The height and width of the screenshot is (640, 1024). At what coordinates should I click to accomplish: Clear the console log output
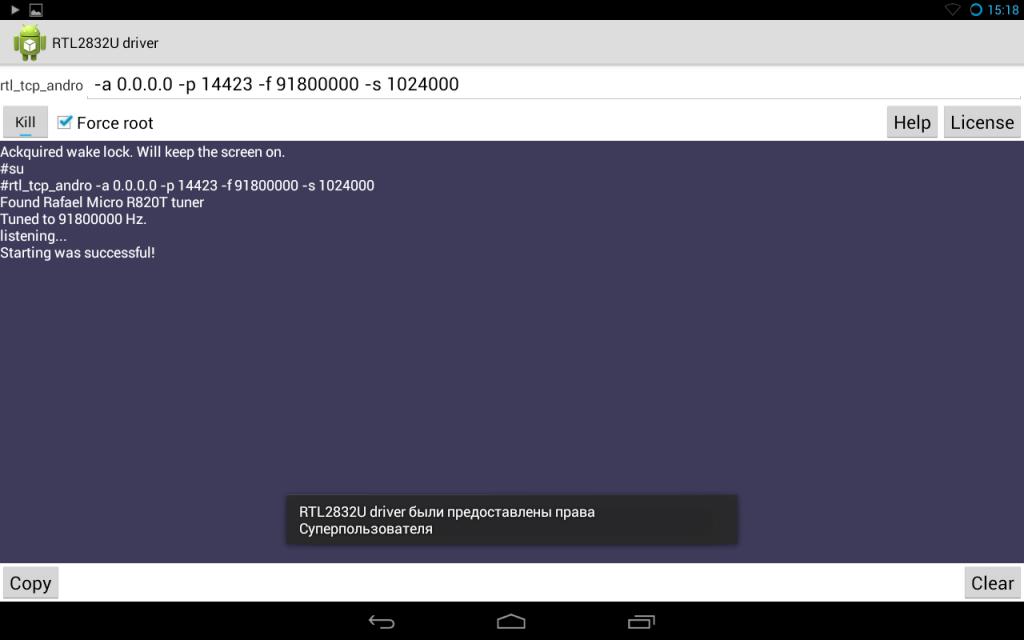click(x=992, y=583)
